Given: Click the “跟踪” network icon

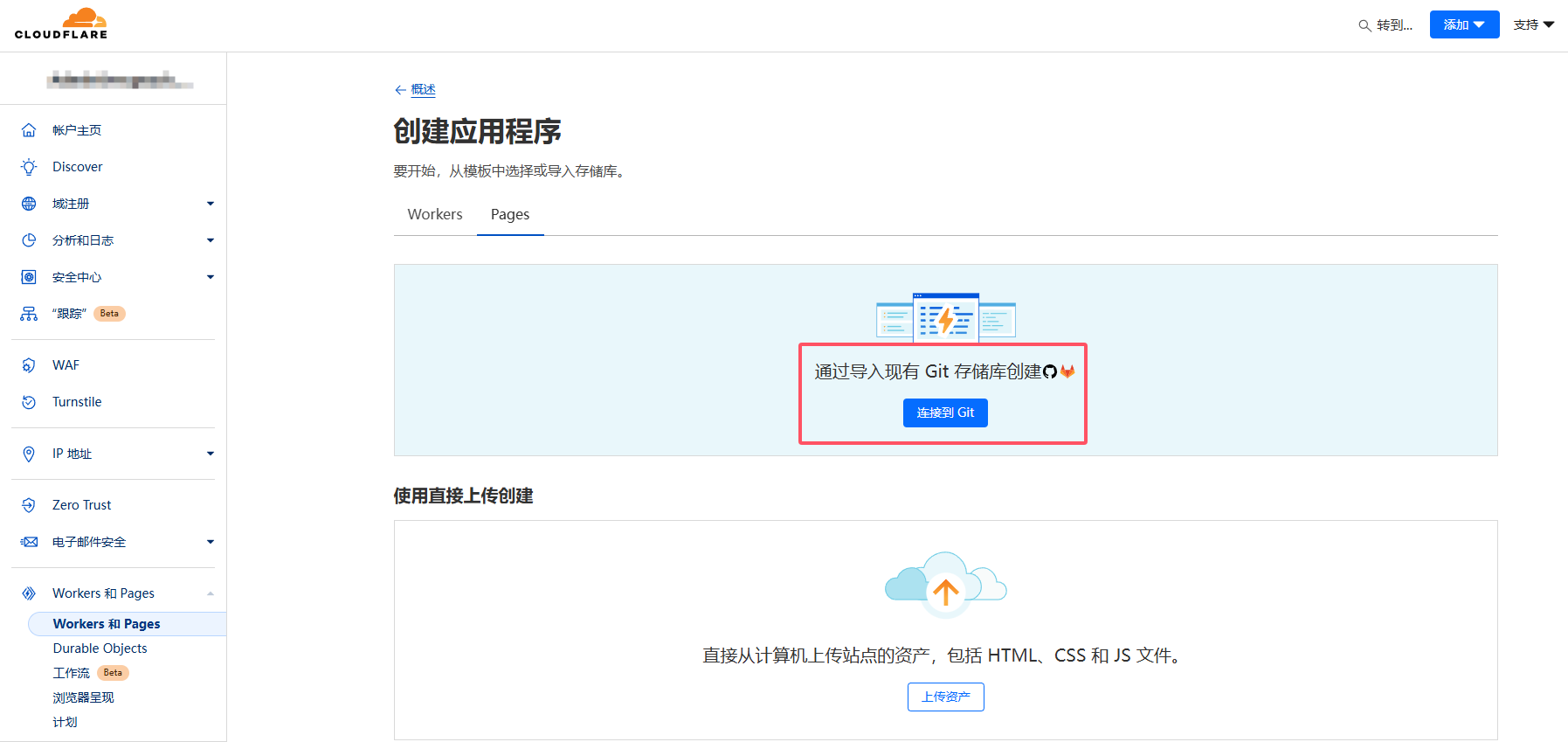Looking at the screenshot, I should tap(29, 314).
